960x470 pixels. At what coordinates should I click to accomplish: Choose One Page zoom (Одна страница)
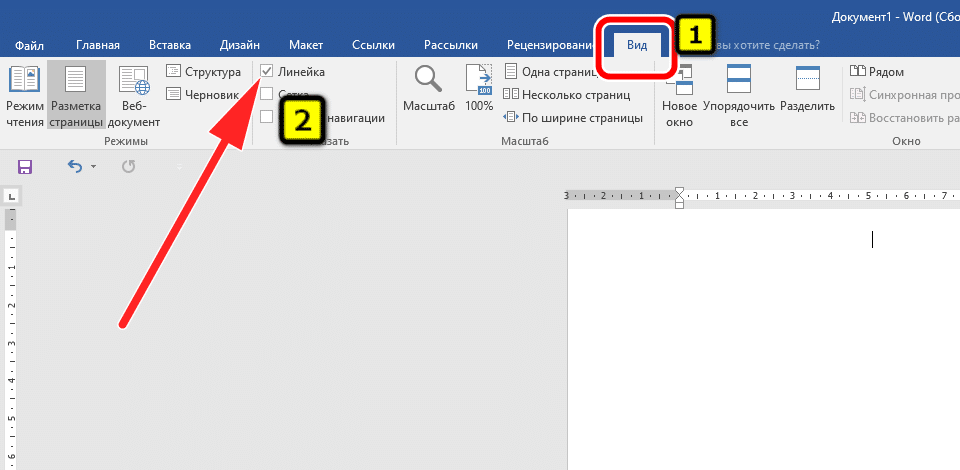point(551,72)
